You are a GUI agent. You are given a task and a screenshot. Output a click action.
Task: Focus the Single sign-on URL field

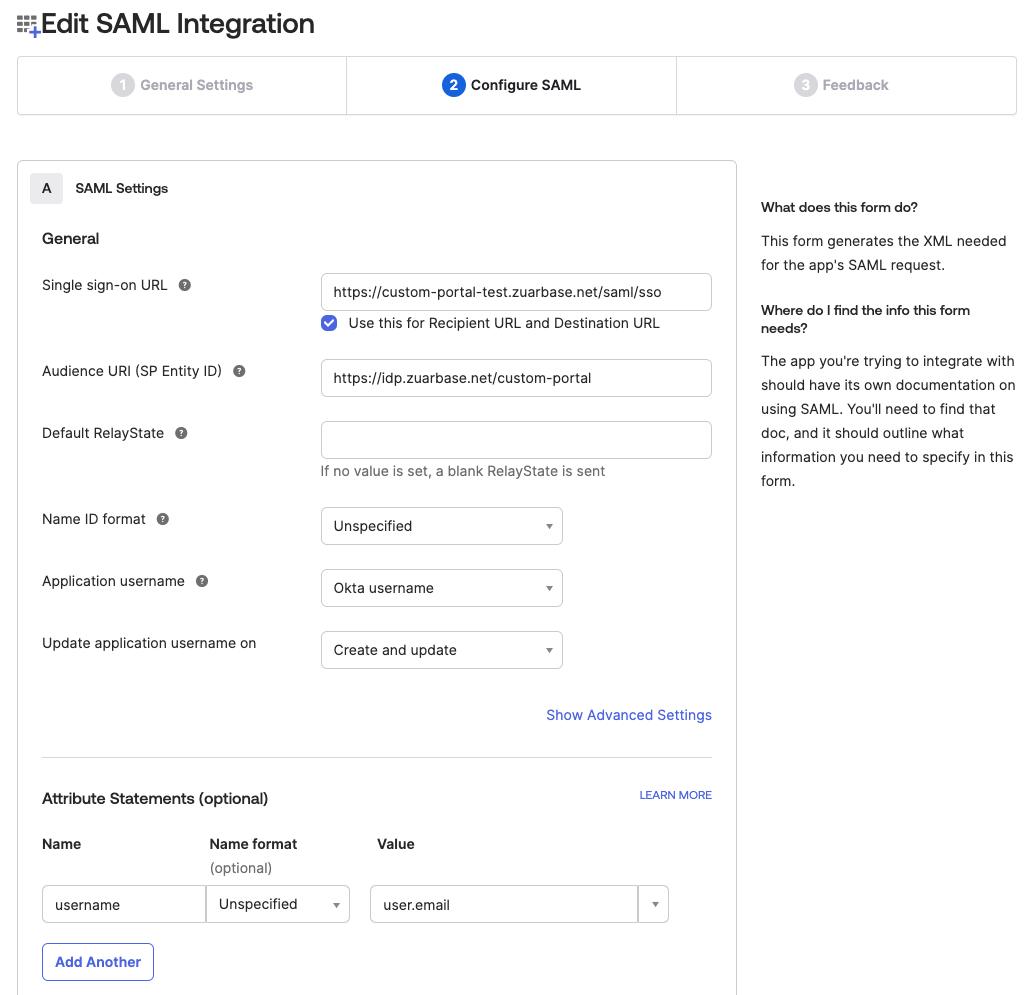516,292
